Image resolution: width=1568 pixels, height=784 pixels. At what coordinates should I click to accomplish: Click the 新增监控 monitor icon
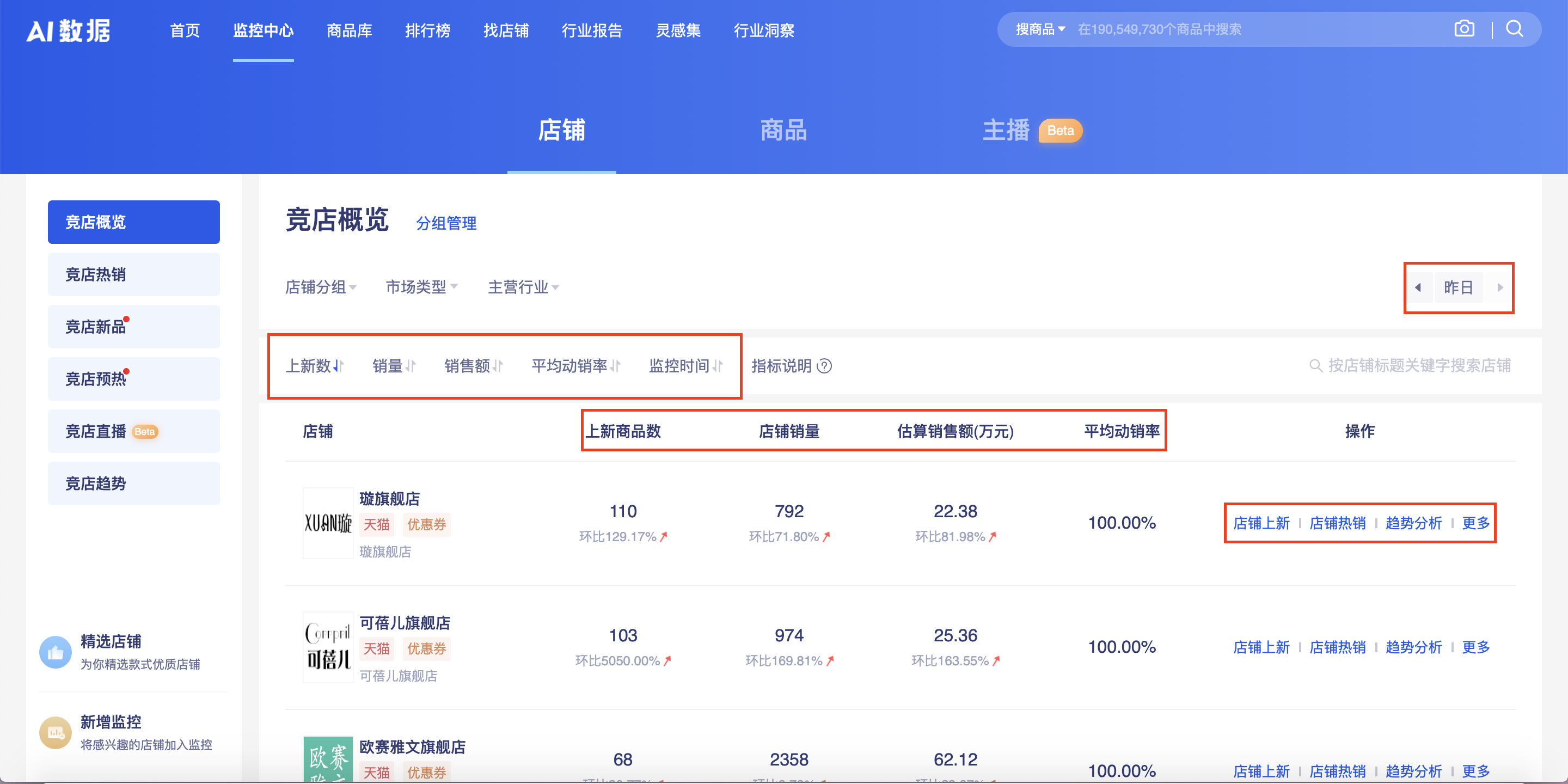coord(55,733)
